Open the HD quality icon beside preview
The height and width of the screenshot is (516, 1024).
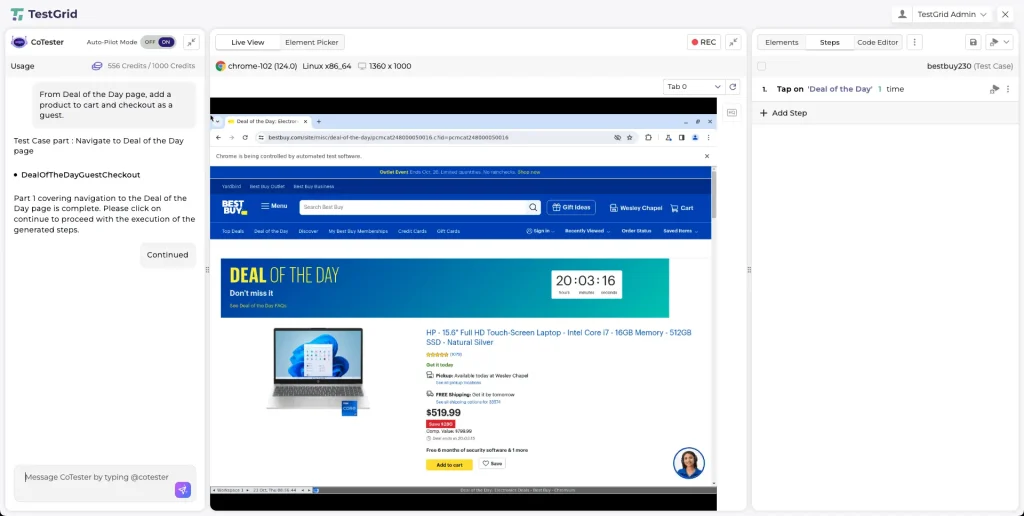[731, 112]
